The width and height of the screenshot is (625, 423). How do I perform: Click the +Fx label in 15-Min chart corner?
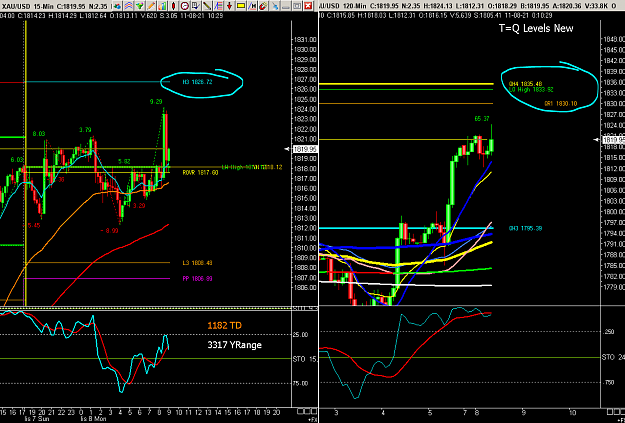point(313,419)
